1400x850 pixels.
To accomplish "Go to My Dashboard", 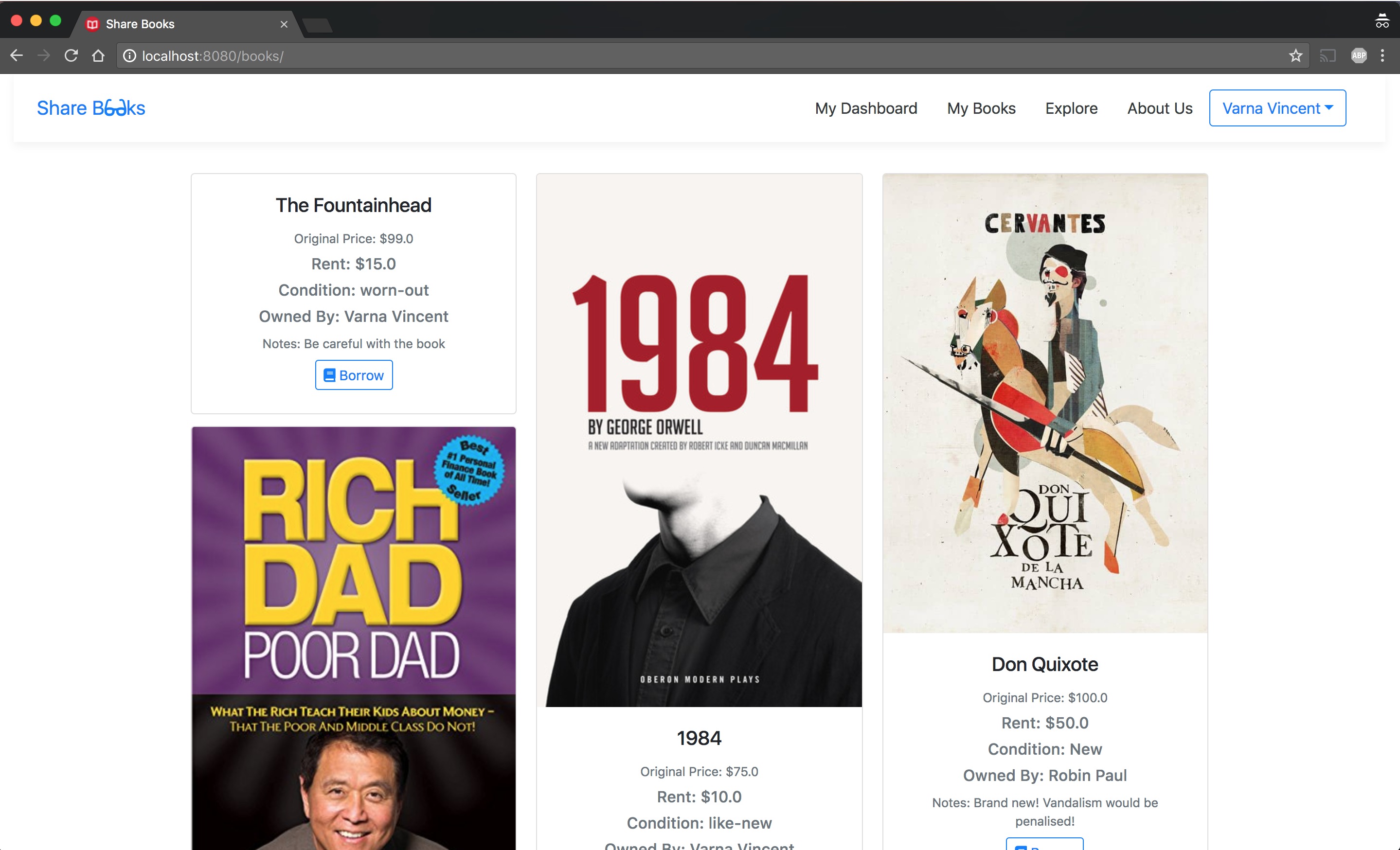I will pos(866,108).
